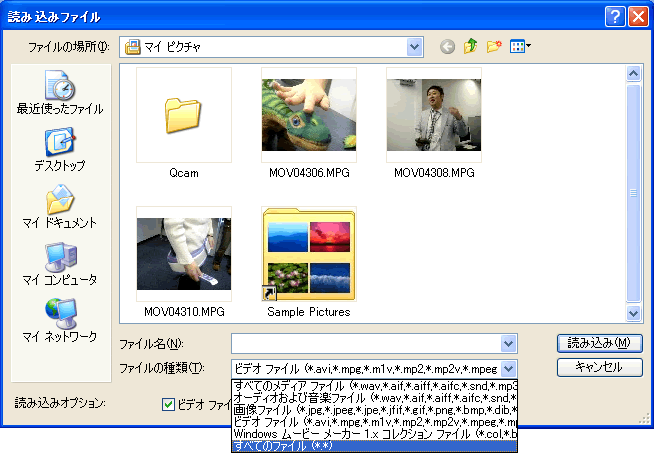Screen dimensions: 654x454
Task: Select マイ コンピュータ in the places bar
Action: [x=60, y=262]
